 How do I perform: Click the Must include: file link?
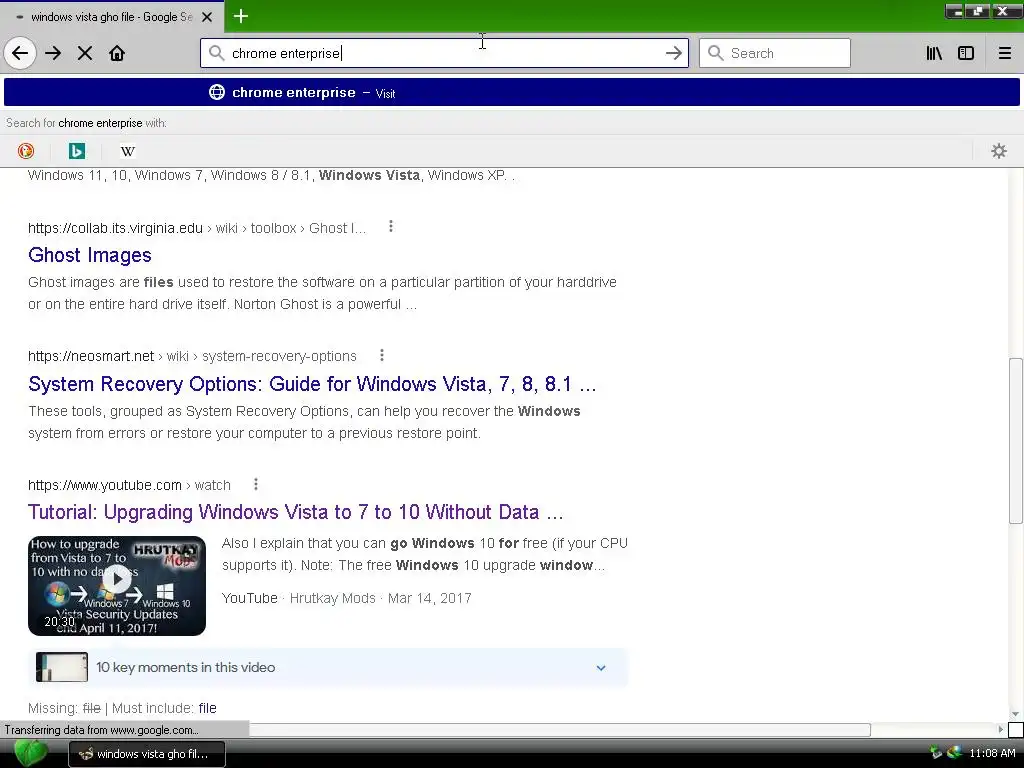pyautogui.click(x=207, y=708)
